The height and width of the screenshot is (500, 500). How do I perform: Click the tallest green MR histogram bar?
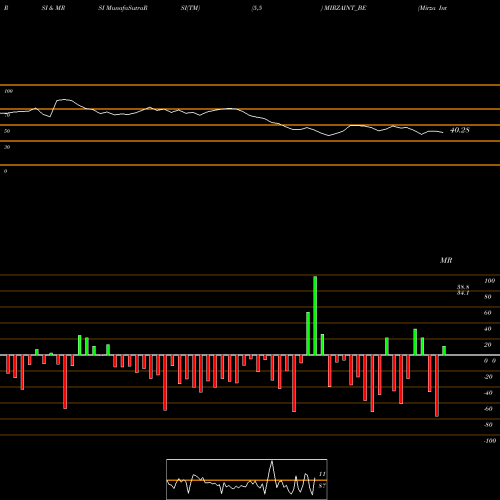click(315, 315)
